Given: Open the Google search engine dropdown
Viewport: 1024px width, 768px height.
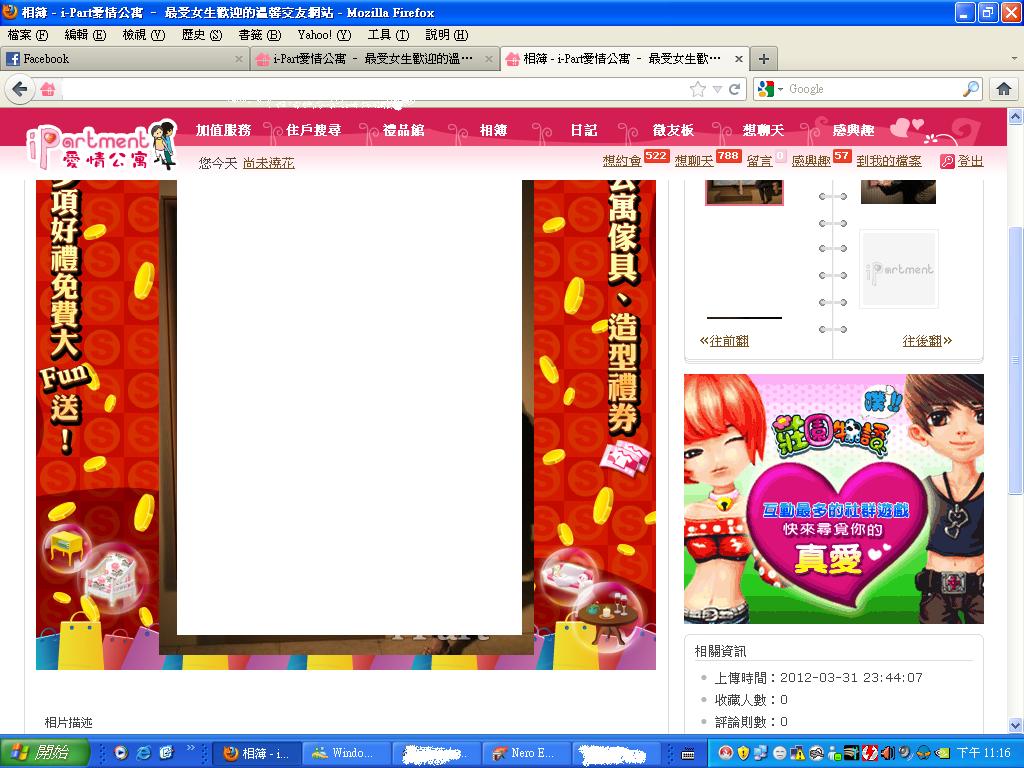Looking at the screenshot, I should 771,89.
